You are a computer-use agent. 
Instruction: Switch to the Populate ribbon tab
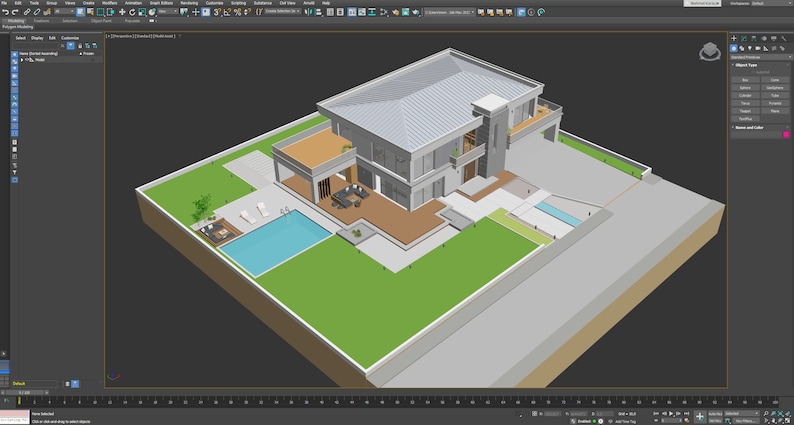(x=132, y=21)
